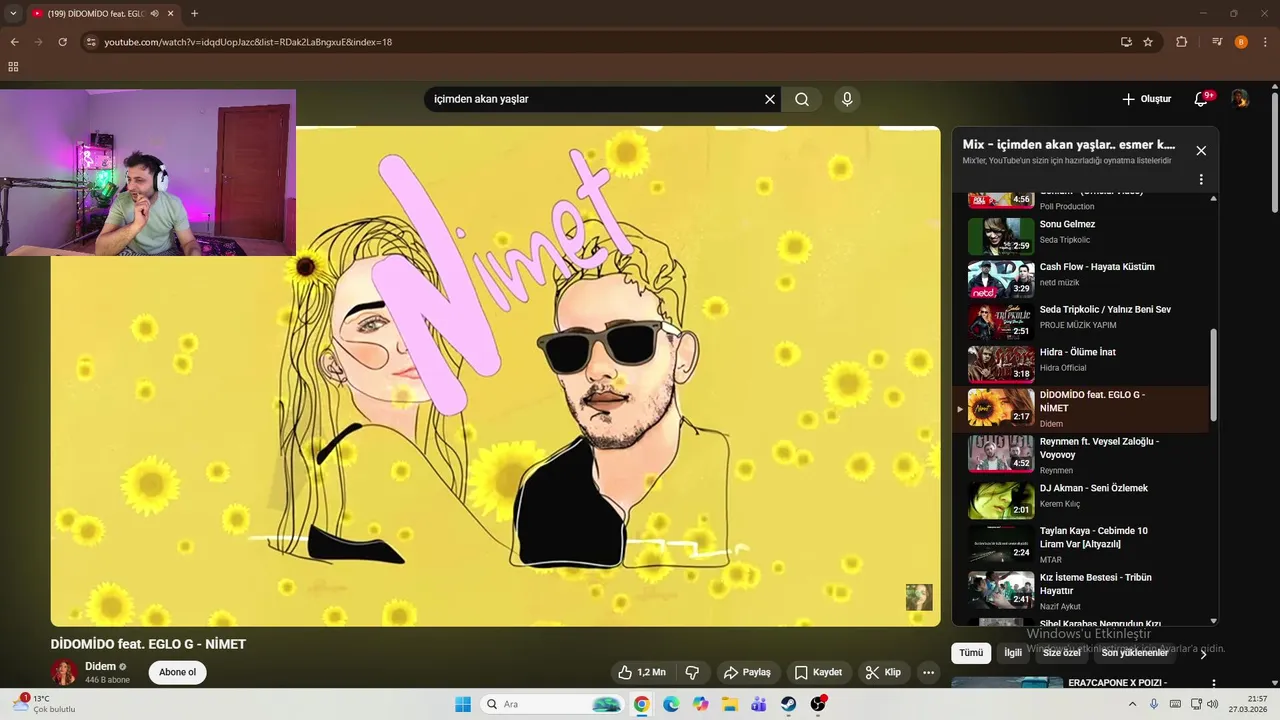The width and height of the screenshot is (1280, 720).
Task: Open Chrome three-dot menu
Action: click(1265, 42)
